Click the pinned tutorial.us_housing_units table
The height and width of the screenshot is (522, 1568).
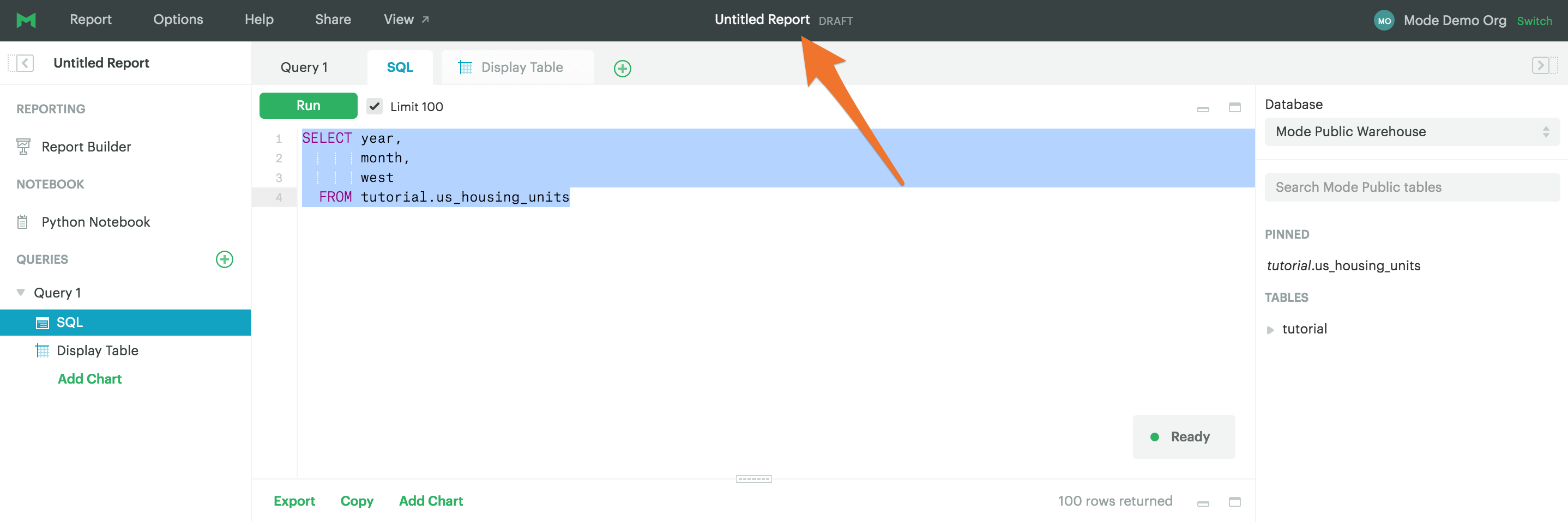point(1343,265)
